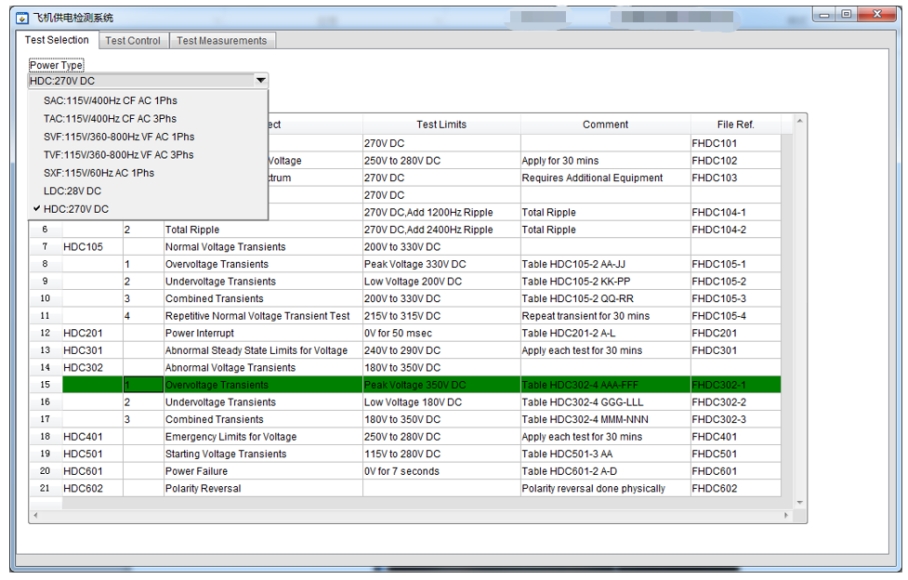The height and width of the screenshot is (580, 908).
Task: Click the Polarity Reversal cell
Action: pos(263,489)
